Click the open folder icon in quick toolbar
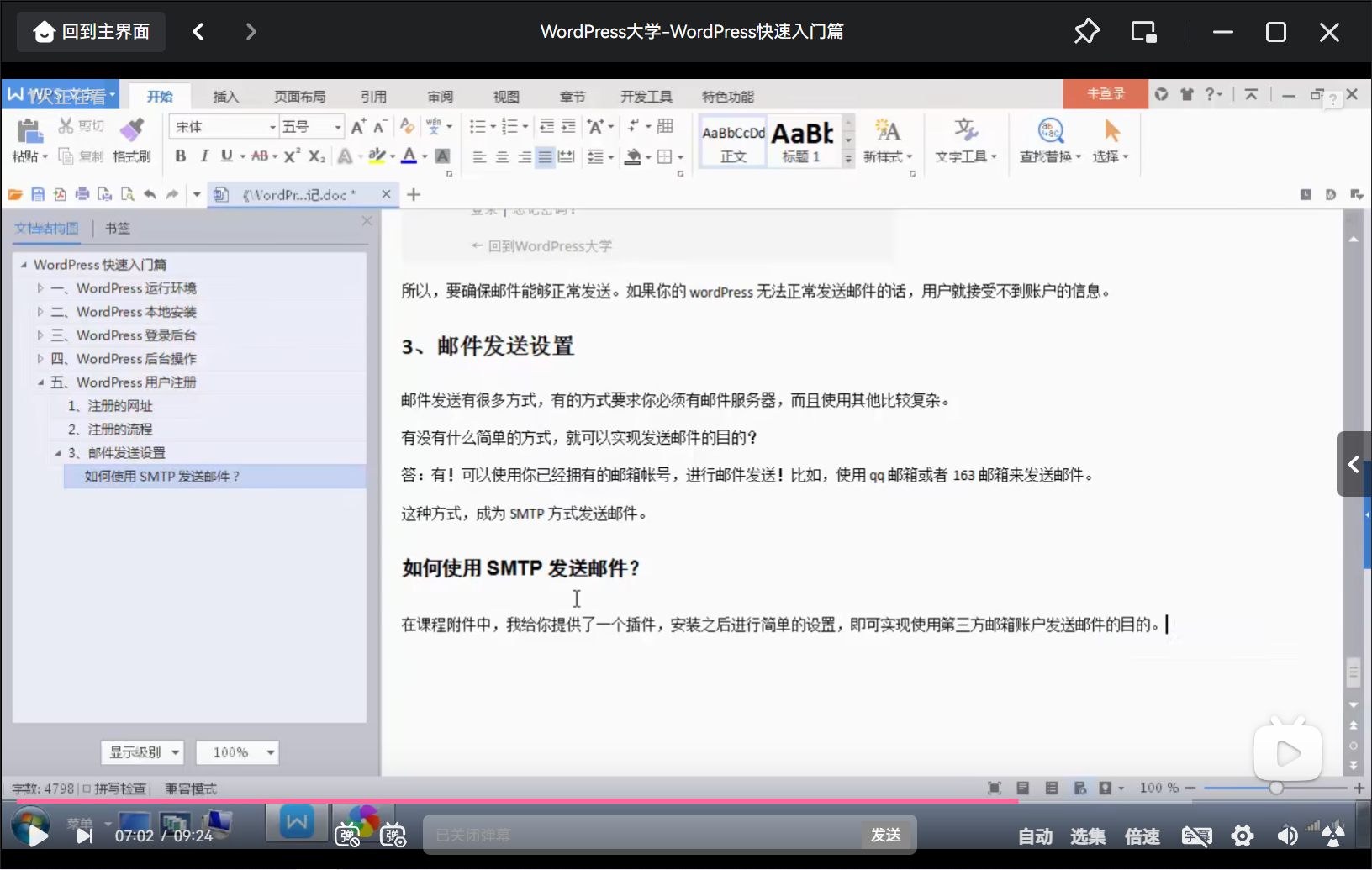The image size is (1372, 870). pos(14,195)
